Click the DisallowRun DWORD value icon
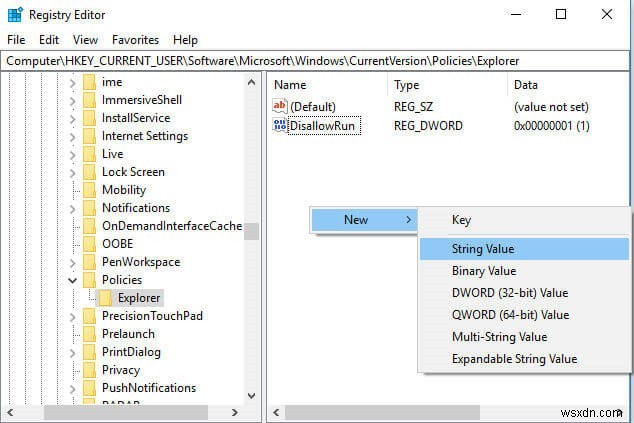This screenshot has width=634, height=423. (x=280, y=125)
